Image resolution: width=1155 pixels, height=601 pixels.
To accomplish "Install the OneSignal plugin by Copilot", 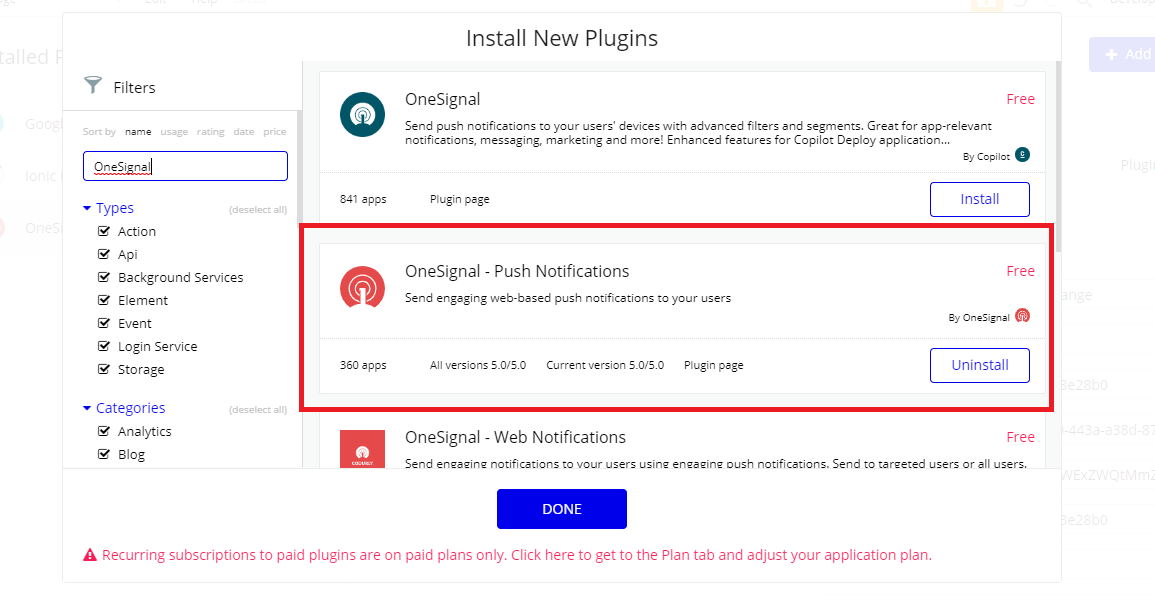I will point(979,199).
